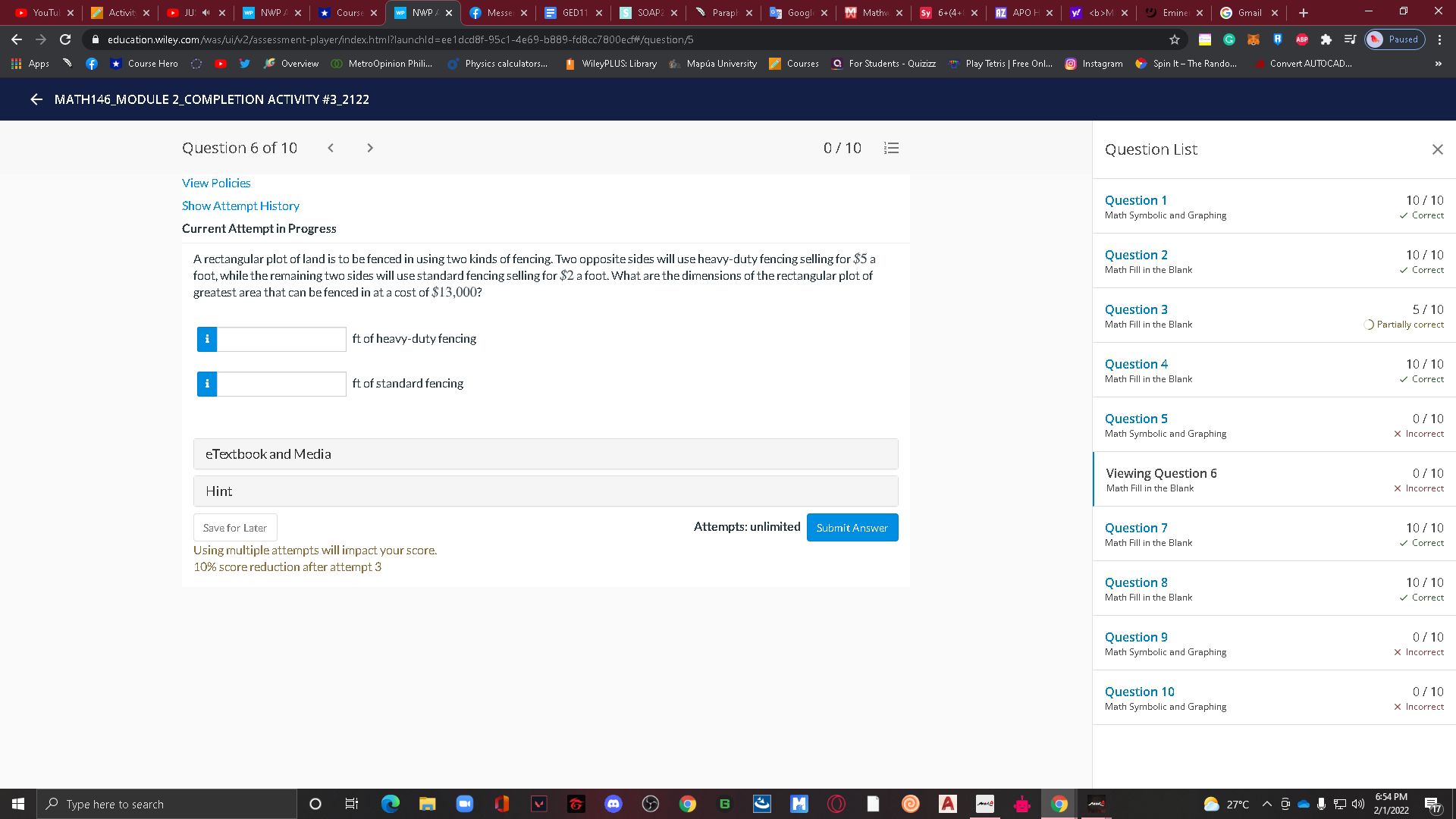Image resolution: width=1456 pixels, height=819 pixels.
Task: Open Question 9 in the question list
Action: 1135,637
